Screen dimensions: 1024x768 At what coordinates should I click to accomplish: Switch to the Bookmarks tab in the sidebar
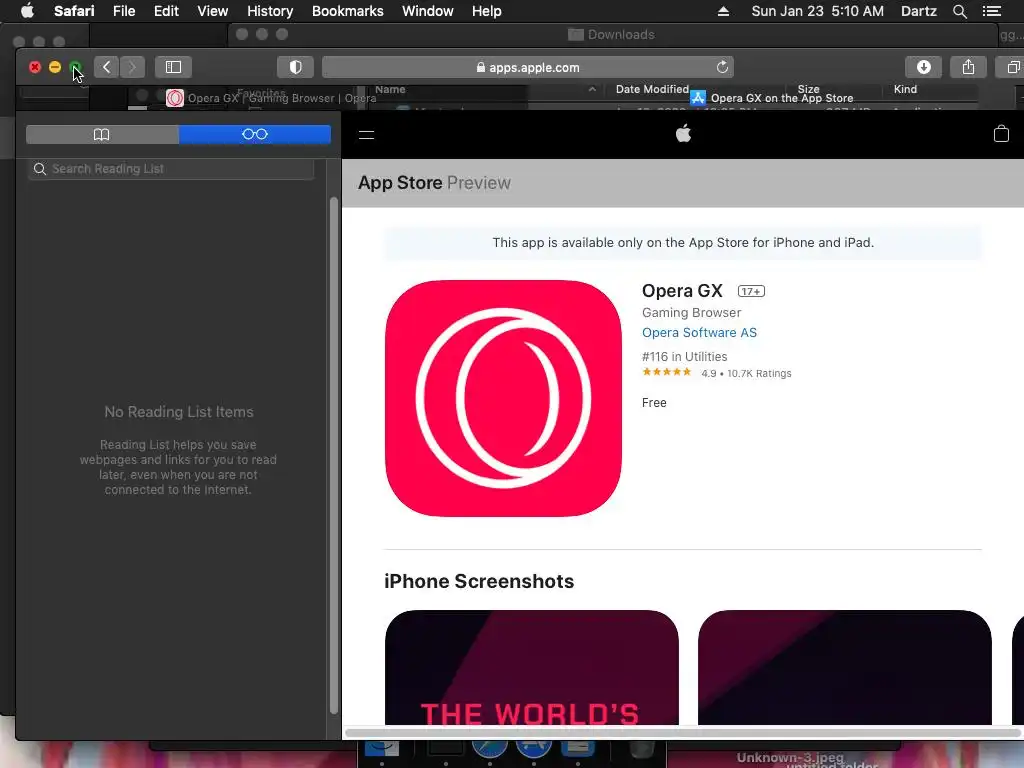(102, 135)
